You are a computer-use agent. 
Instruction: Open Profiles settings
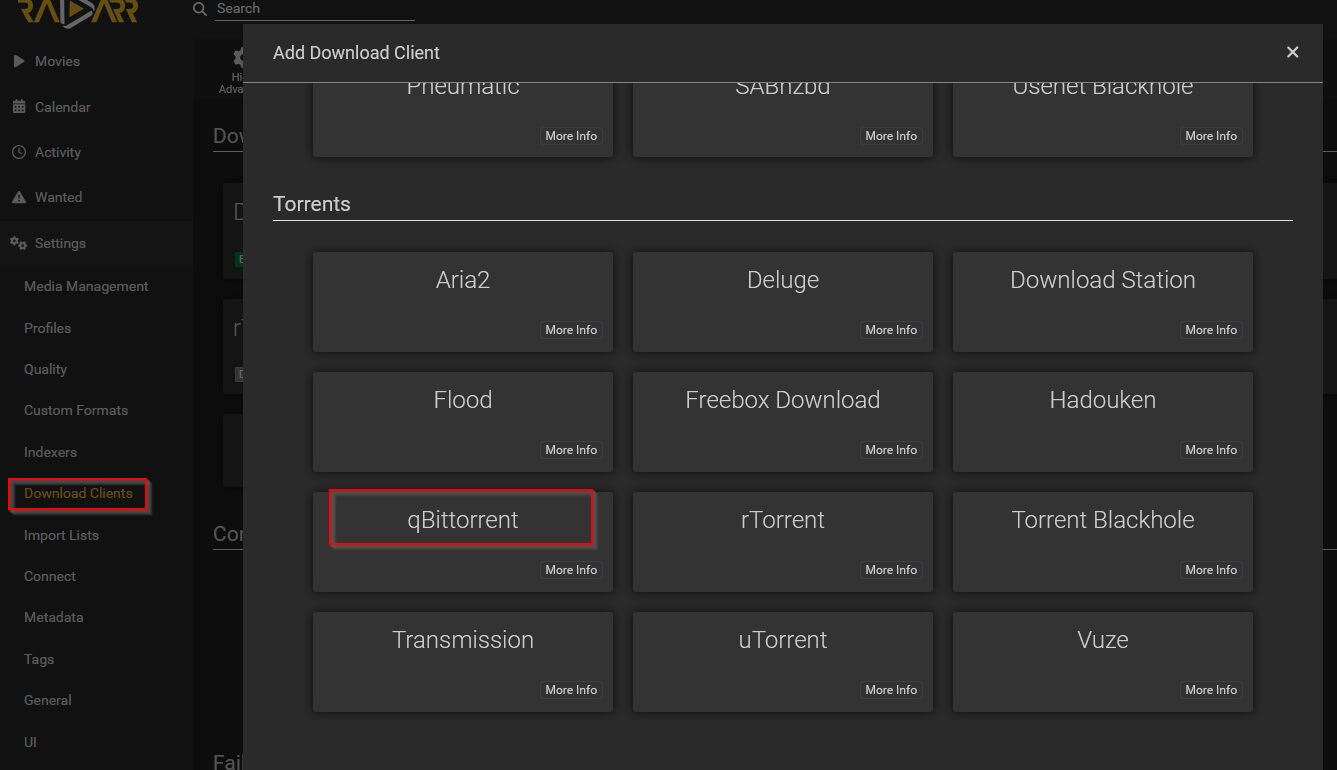tap(47, 328)
